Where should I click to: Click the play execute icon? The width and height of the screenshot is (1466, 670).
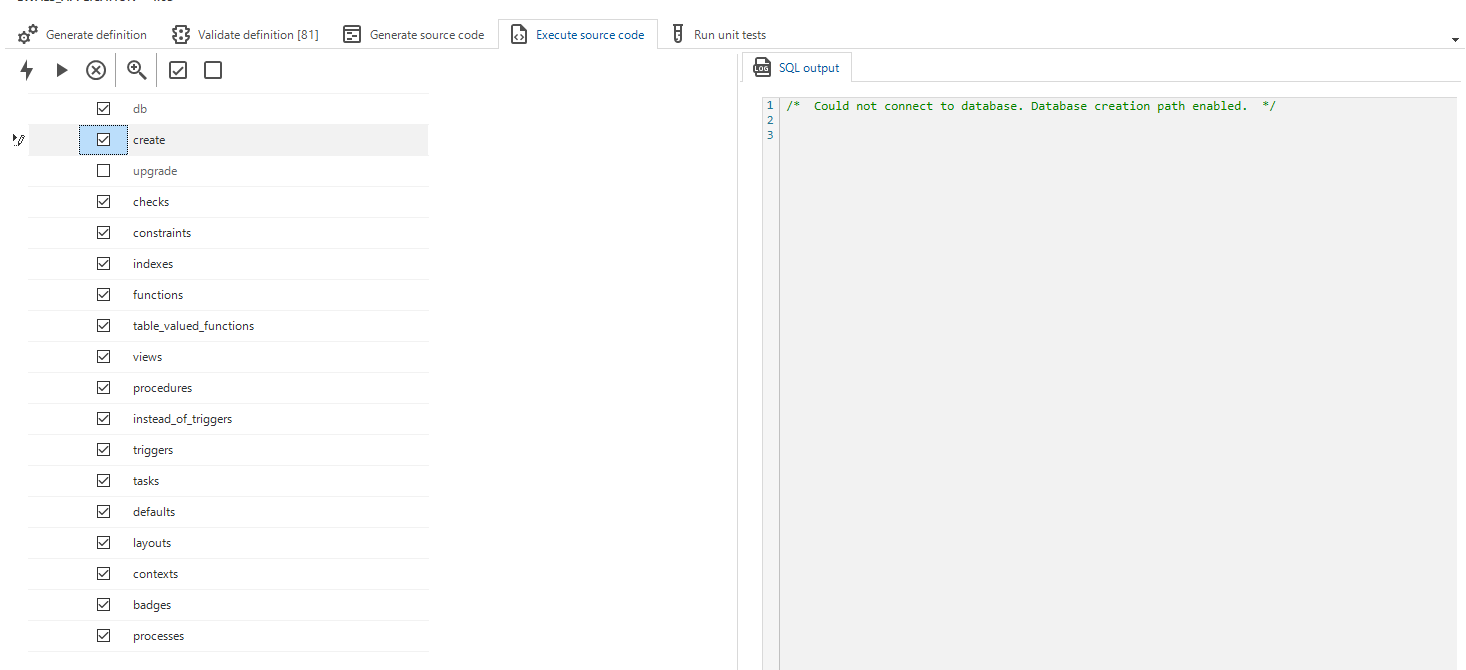[62, 70]
